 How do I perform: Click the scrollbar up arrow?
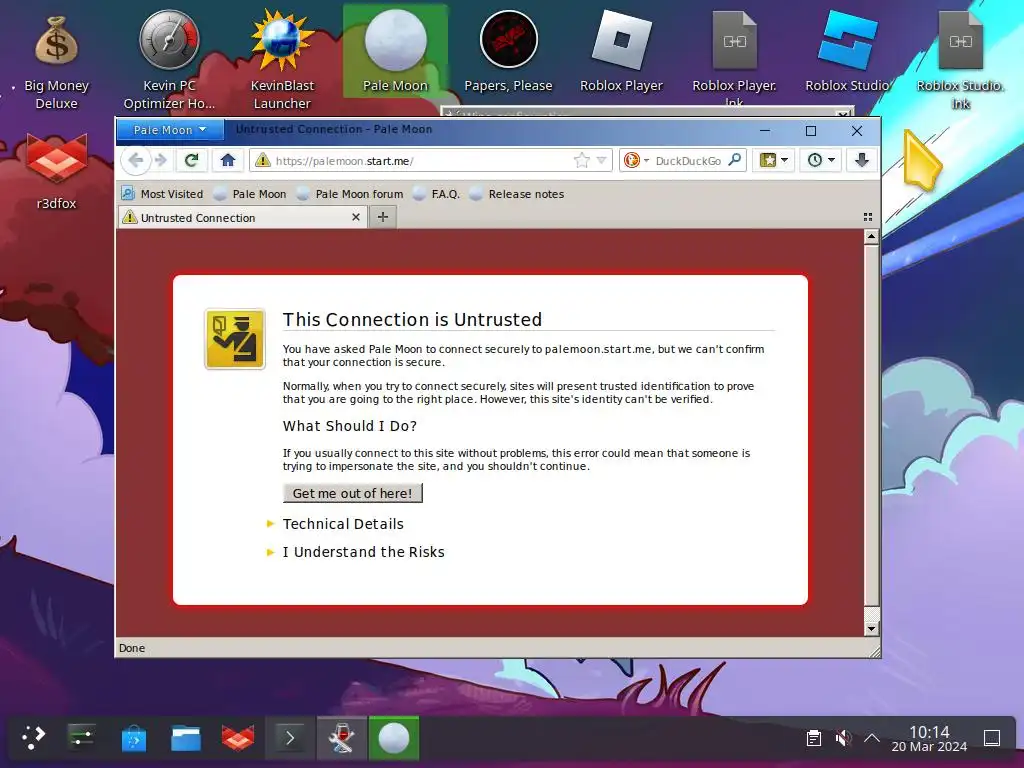tap(871, 236)
